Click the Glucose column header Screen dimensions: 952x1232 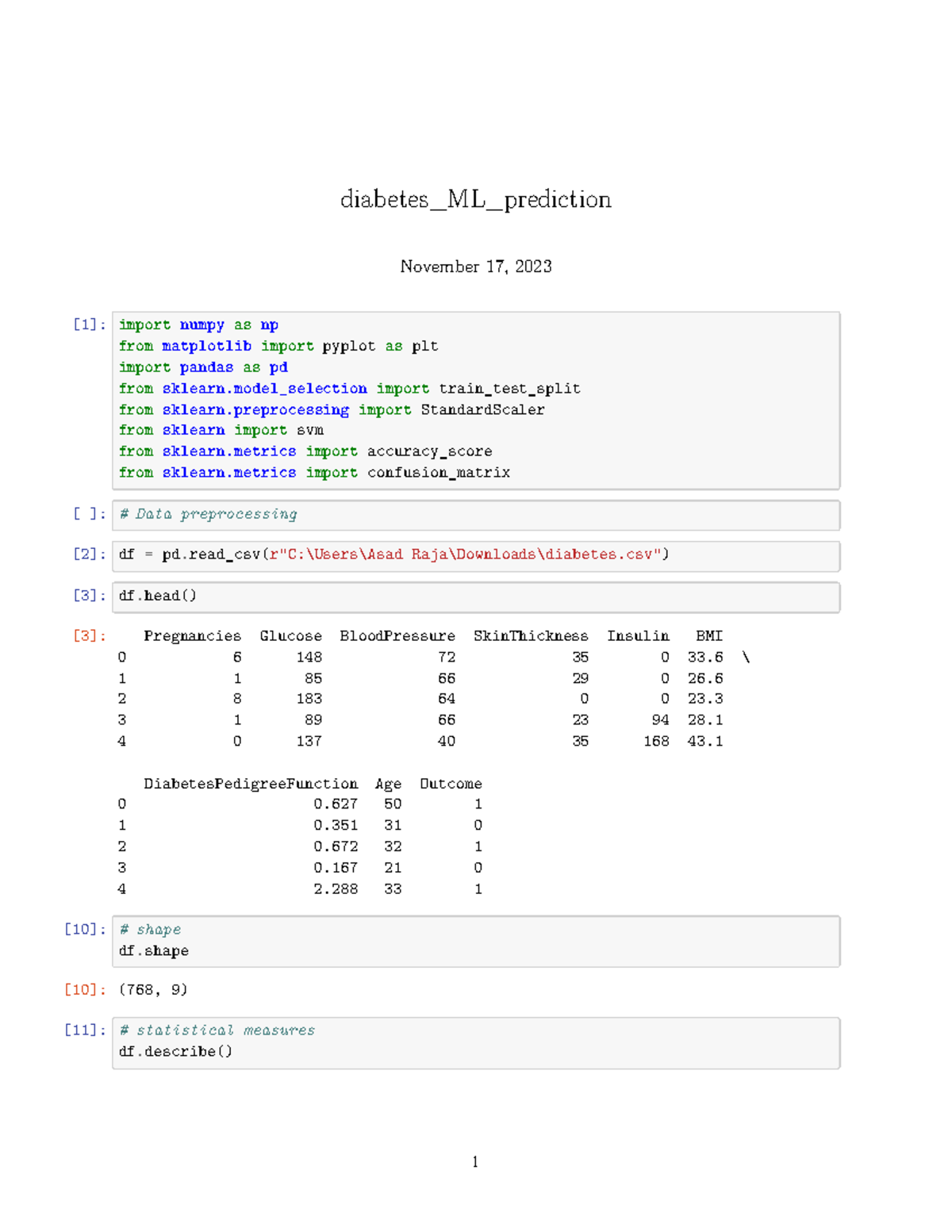pyautogui.click(x=290, y=636)
